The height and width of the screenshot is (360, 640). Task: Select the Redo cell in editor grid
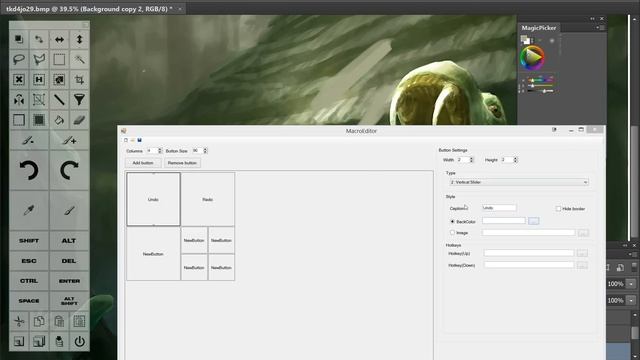tap(208, 199)
